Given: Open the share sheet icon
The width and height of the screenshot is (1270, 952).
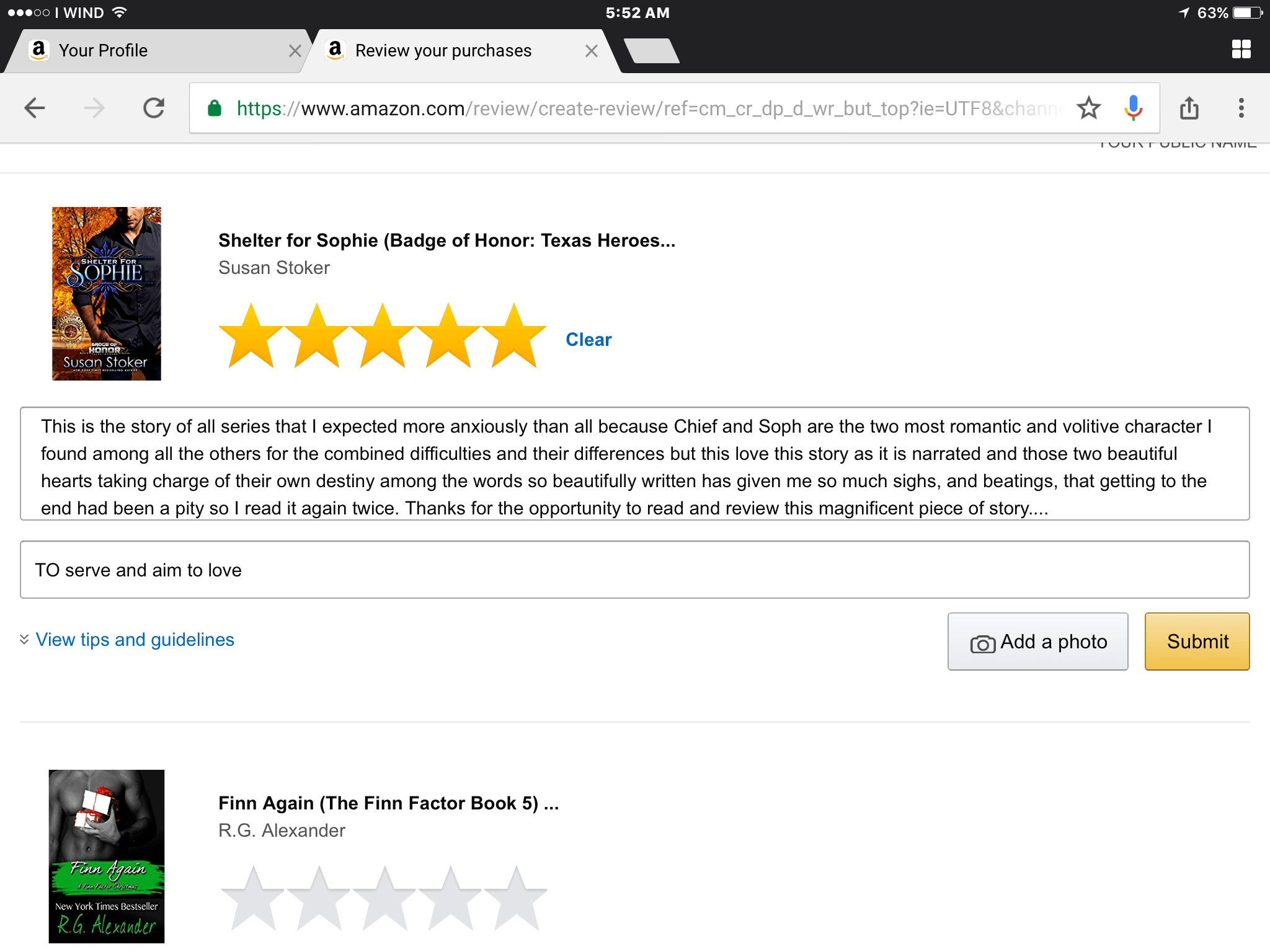Looking at the screenshot, I should (1189, 108).
